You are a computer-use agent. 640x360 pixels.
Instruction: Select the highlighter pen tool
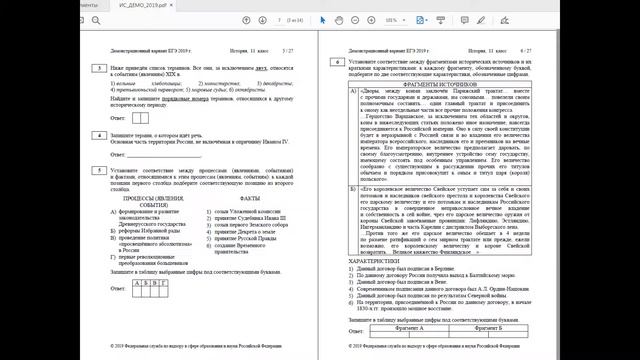tap(481, 20)
